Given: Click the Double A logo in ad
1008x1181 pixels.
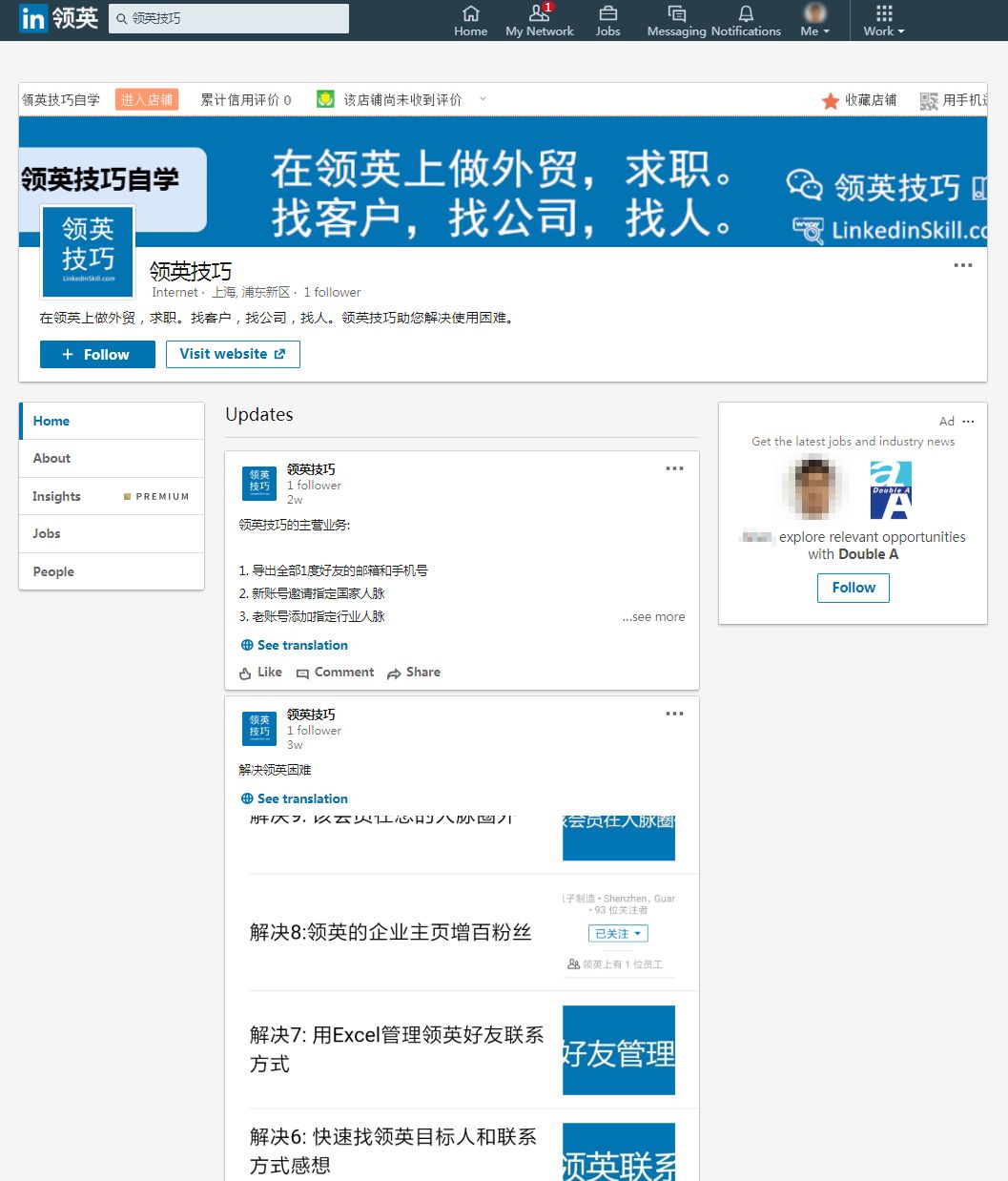Looking at the screenshot, I should (891, 489).
